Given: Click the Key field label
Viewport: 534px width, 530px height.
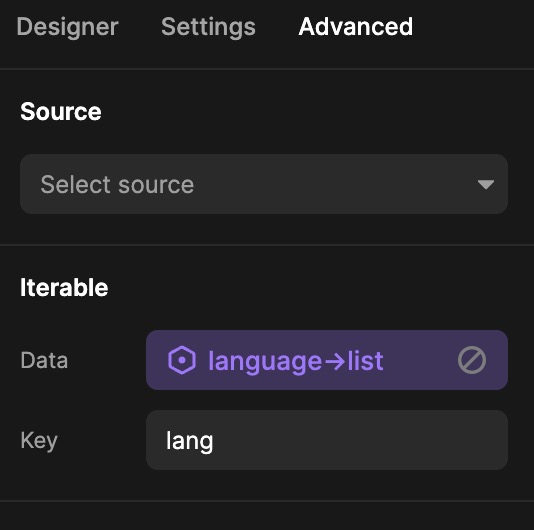Looking at the screenshot, I should 39,441.
